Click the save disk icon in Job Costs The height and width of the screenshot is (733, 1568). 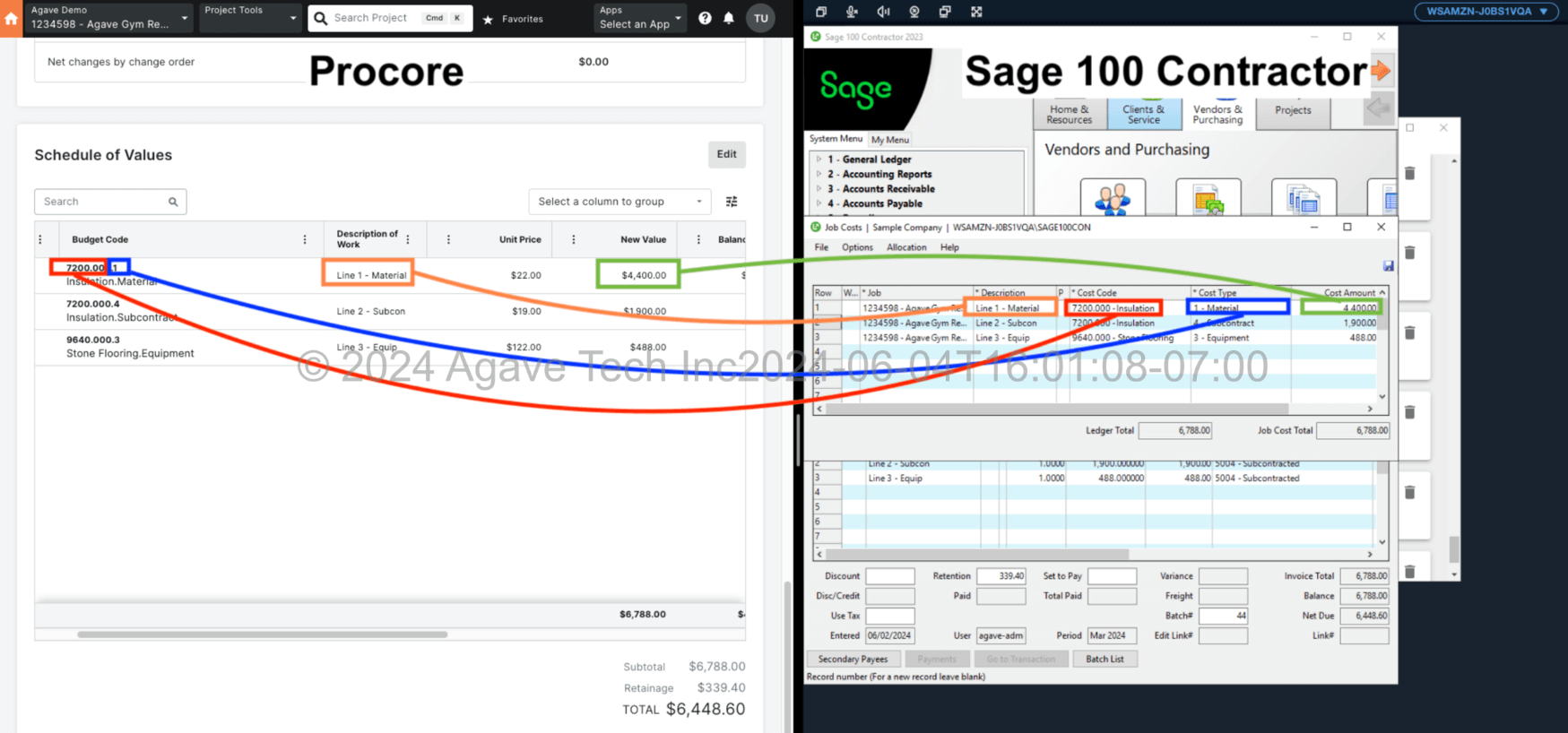[1388, 265]
